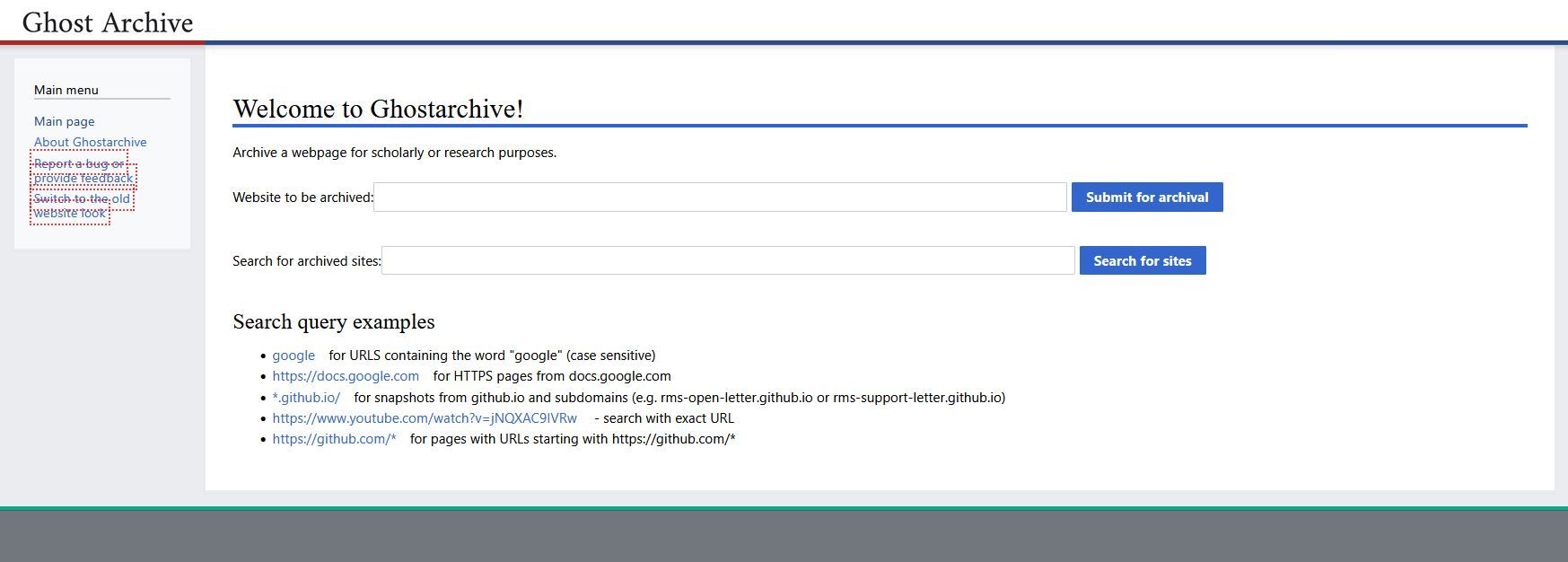
Task: Open the *.github.io/ example link
Action: [306, 398]
